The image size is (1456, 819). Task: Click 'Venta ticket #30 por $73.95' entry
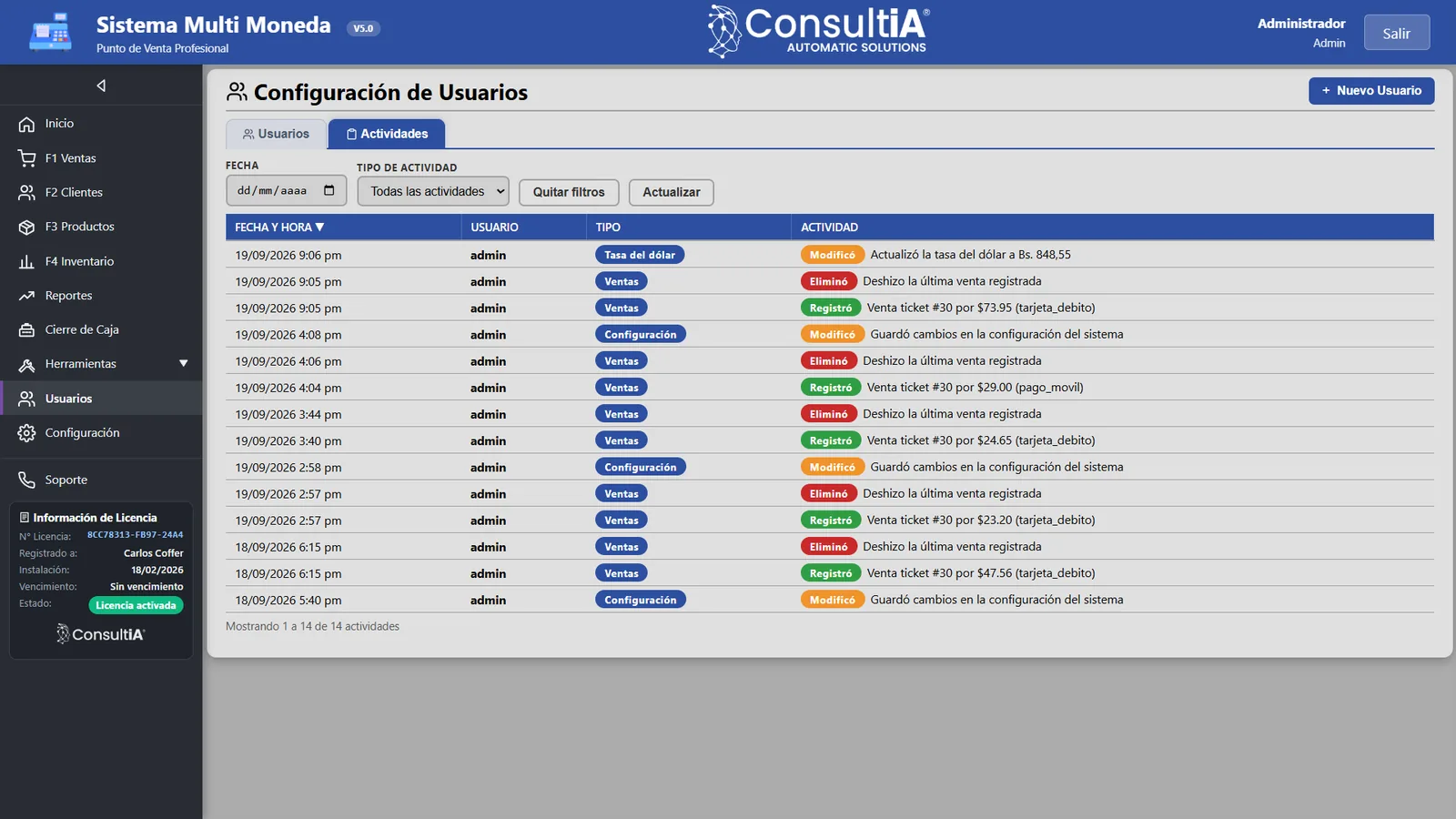click(x=981, y=308)
